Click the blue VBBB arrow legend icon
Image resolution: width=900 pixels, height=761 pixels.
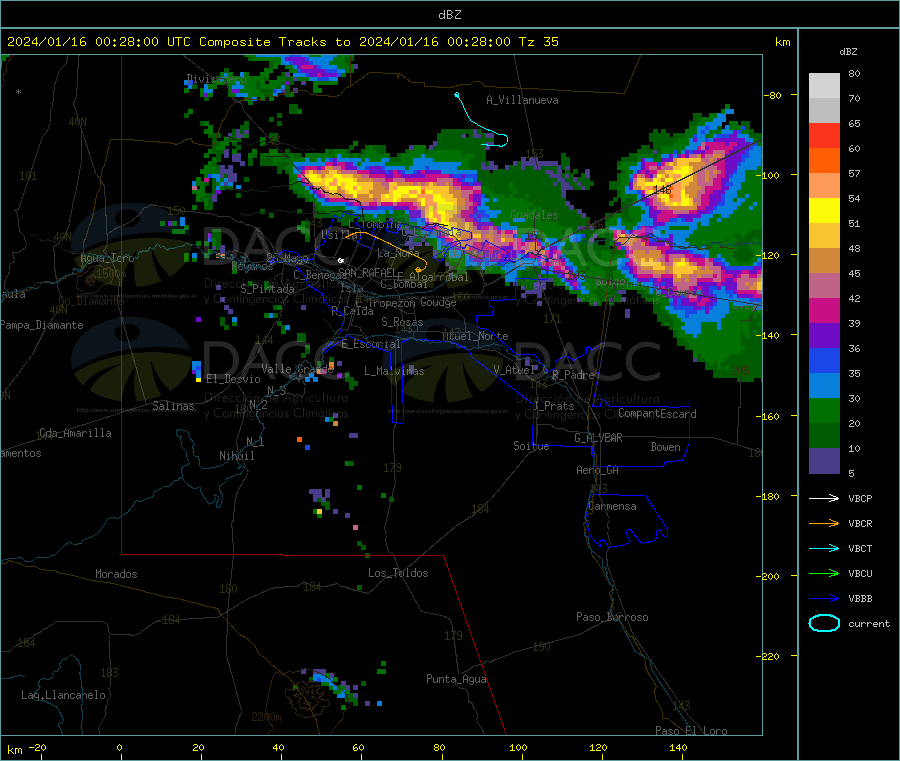point(824,599)
